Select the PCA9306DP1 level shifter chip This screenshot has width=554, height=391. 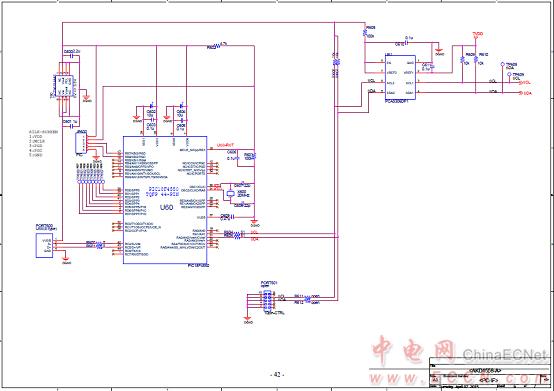(400, 78)
